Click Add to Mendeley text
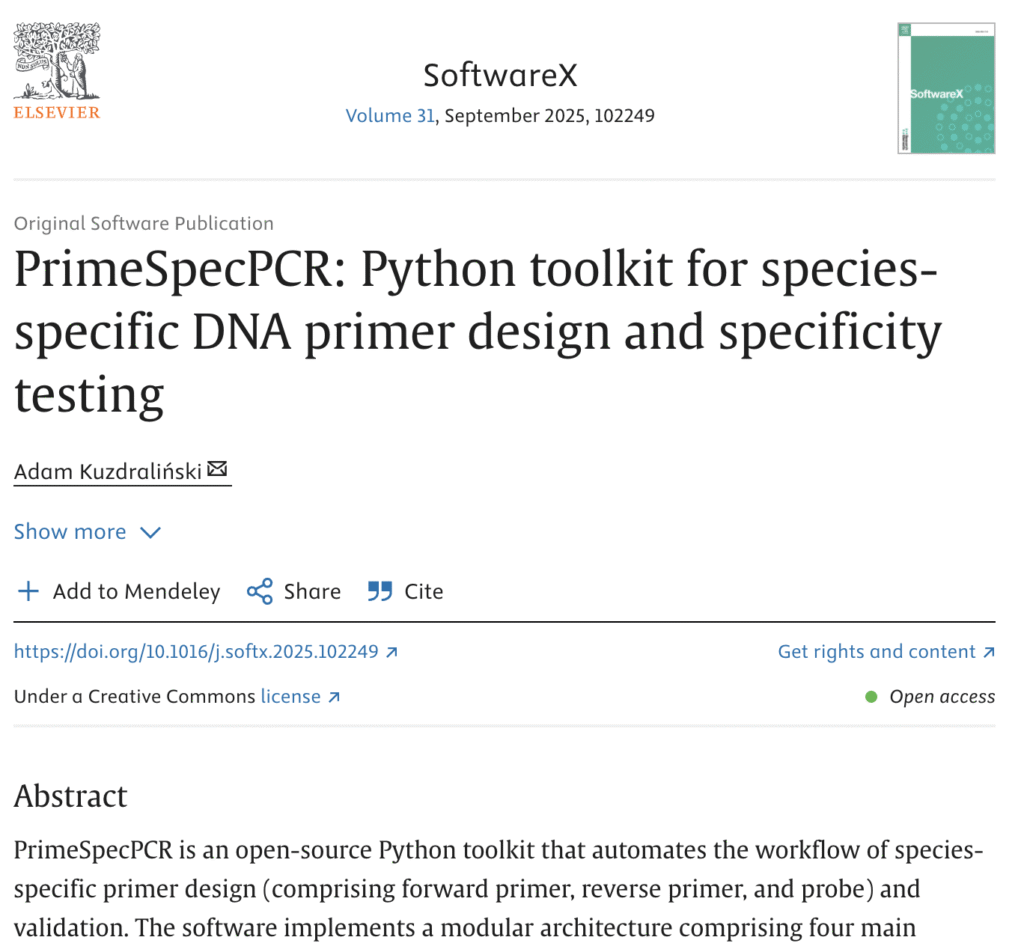 tap(136, 591)
